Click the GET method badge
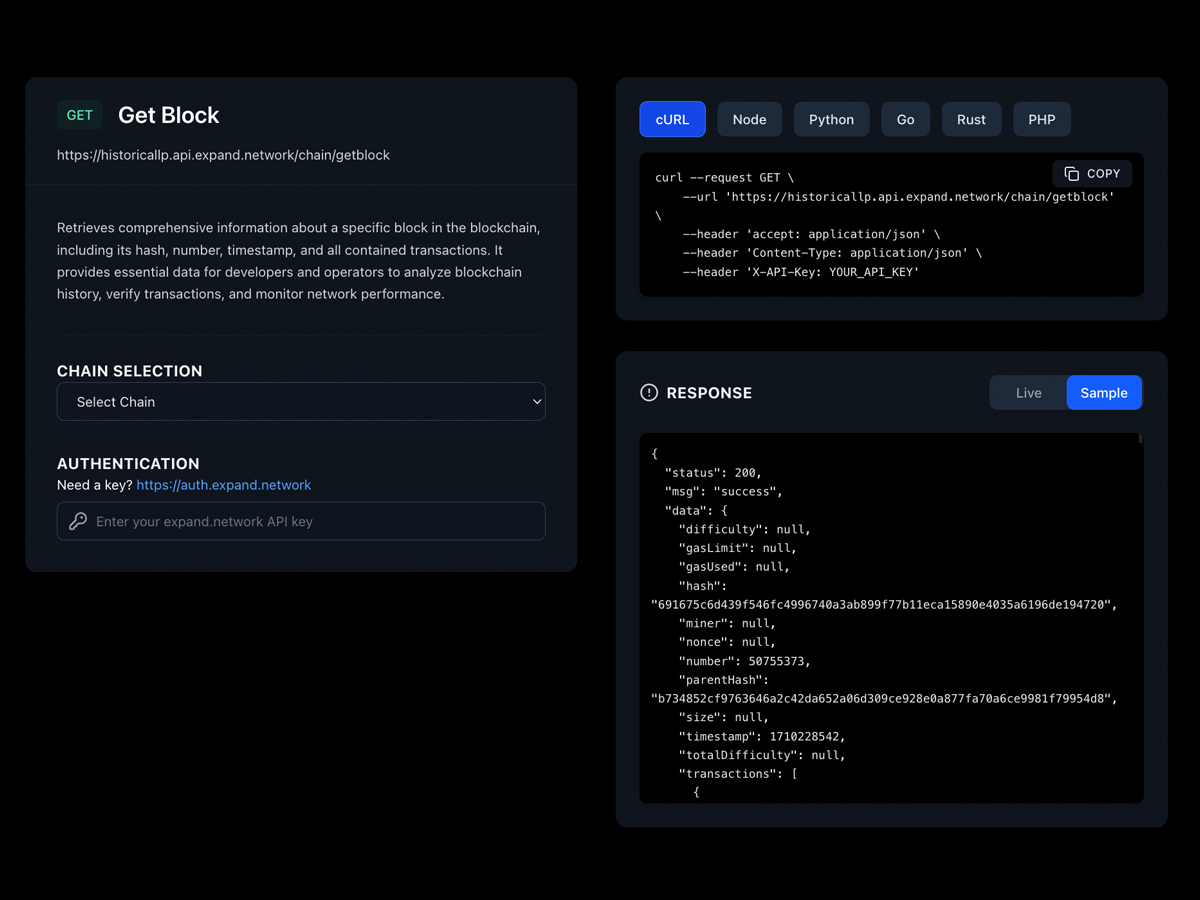 [x=80, y=115]
